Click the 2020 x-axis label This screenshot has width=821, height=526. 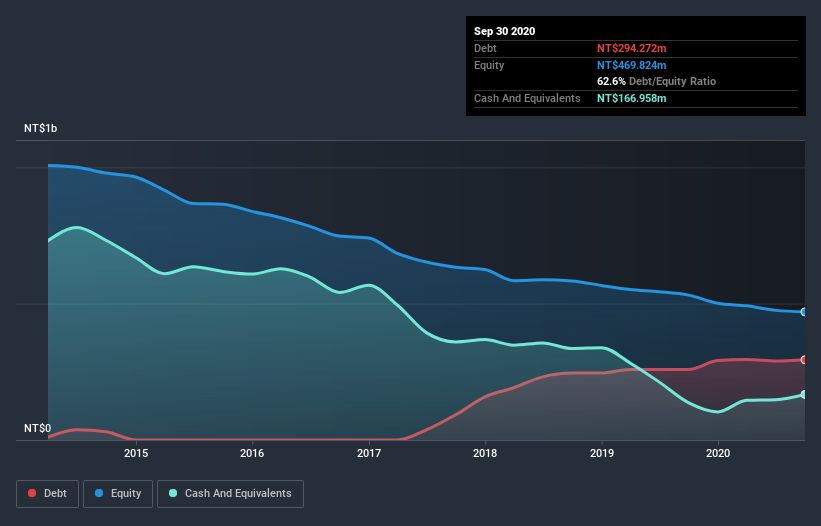[x=718, y=453]
